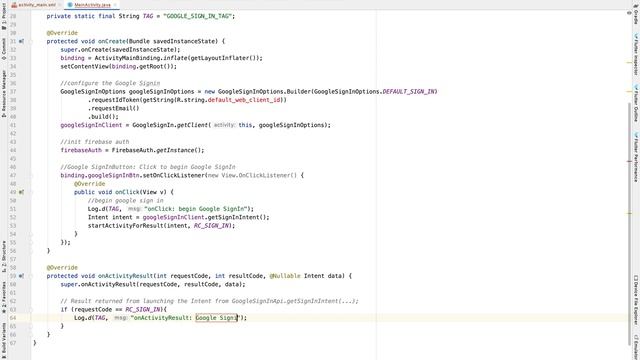Click the red default_web_client_id reference
The width and height of the screenshot is (640, 360).
(x=244, y=100)
